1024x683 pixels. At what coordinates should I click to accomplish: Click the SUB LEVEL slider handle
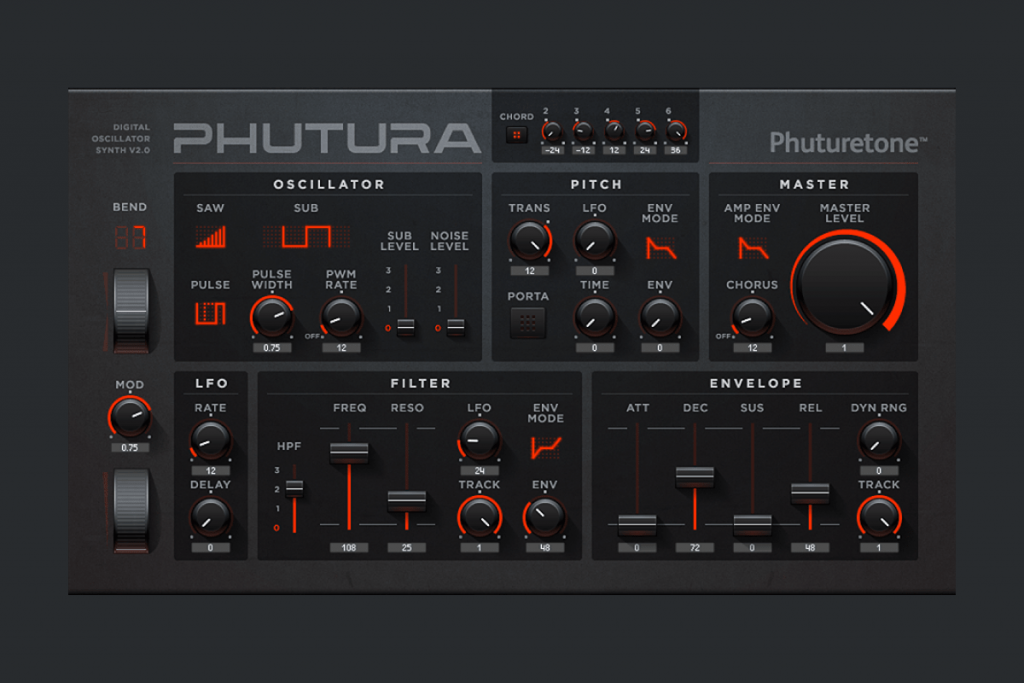click(406, 326)
